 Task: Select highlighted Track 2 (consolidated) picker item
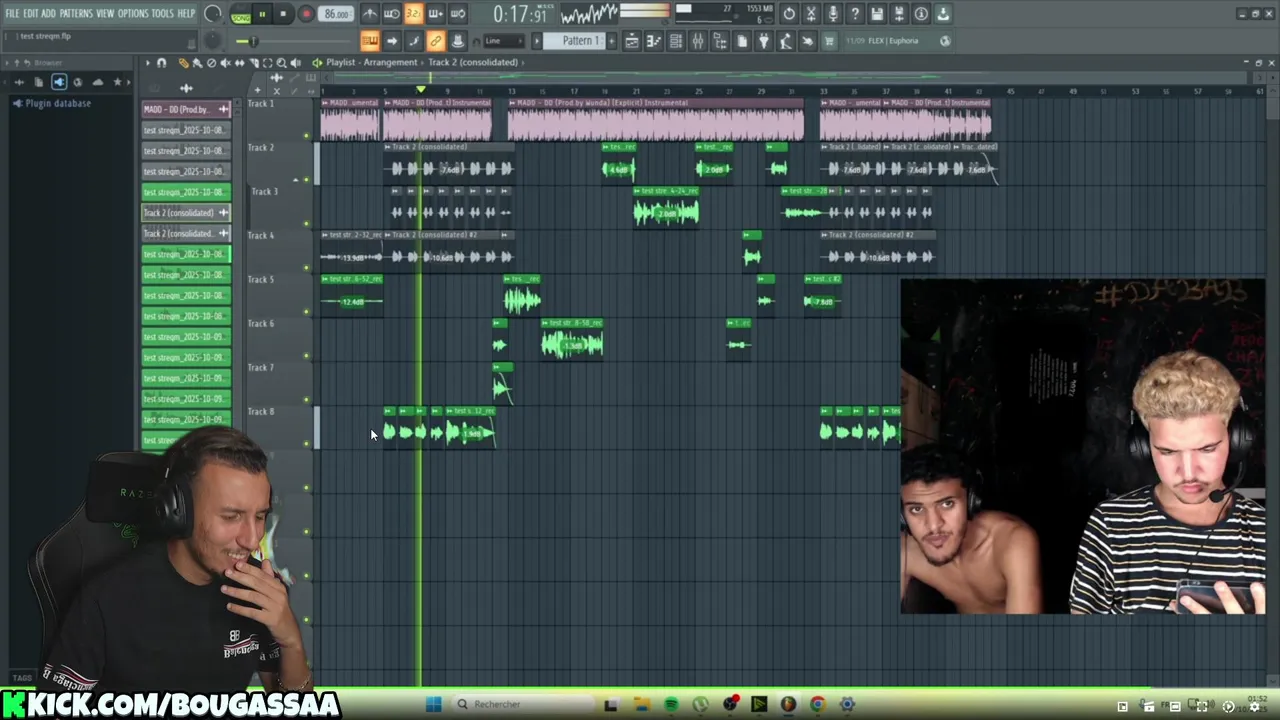pyautogui.click(x=186, y=212)
